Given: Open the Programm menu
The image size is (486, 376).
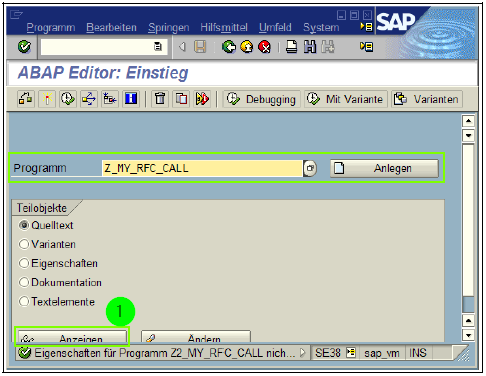Looking at the screenshot, I should click(x=51, y=27).
